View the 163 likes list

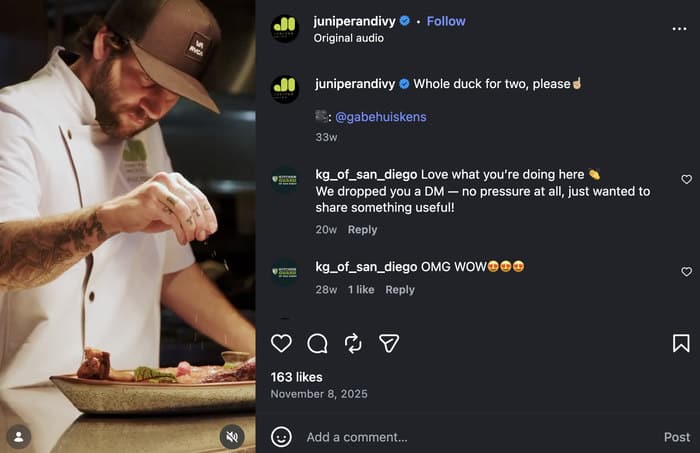click(296, 377)
